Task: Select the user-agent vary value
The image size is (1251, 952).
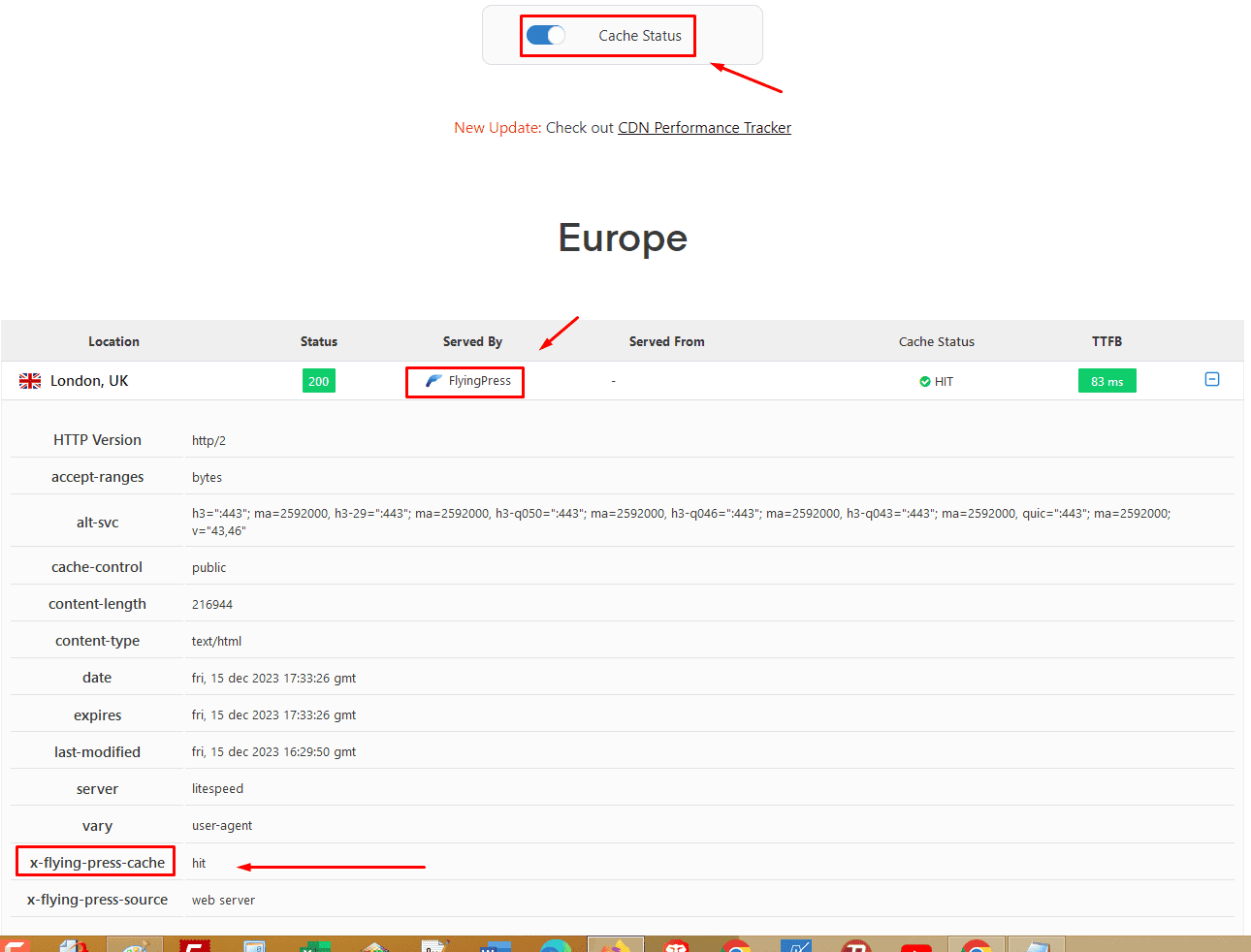Action: tap(222, 826)
